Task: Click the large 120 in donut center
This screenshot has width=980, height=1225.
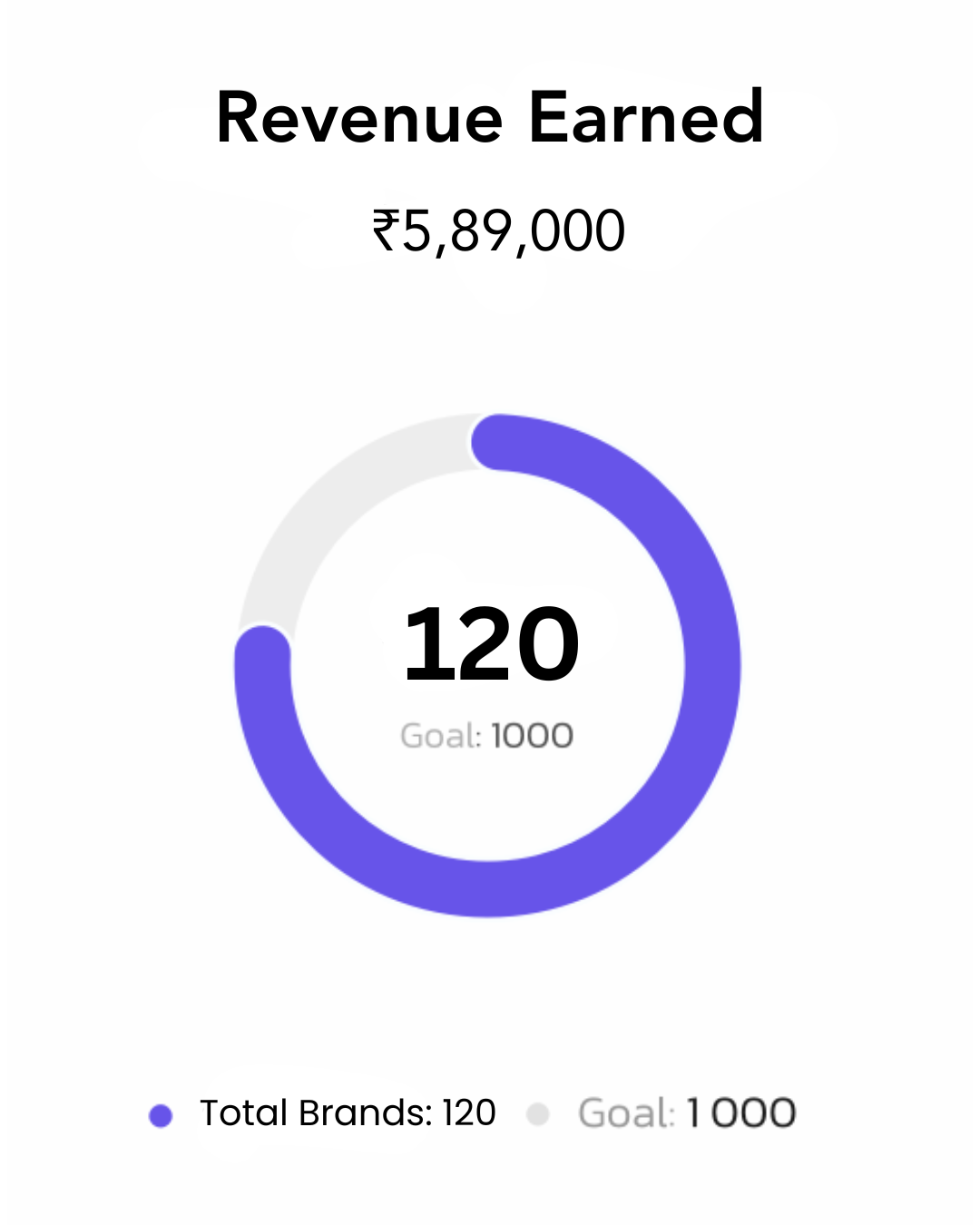Action: [x=491, y=645]
